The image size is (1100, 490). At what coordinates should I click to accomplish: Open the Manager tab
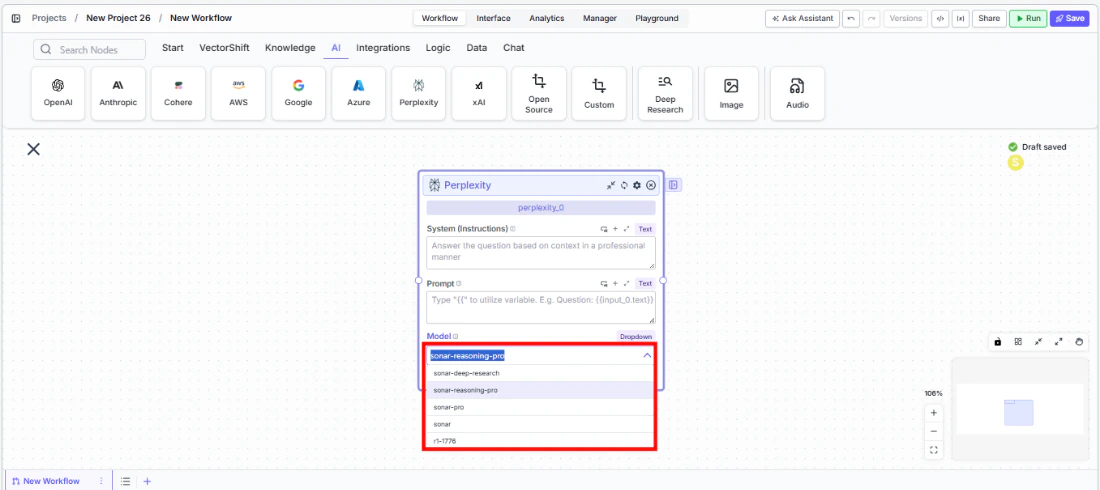click(600, 18)
